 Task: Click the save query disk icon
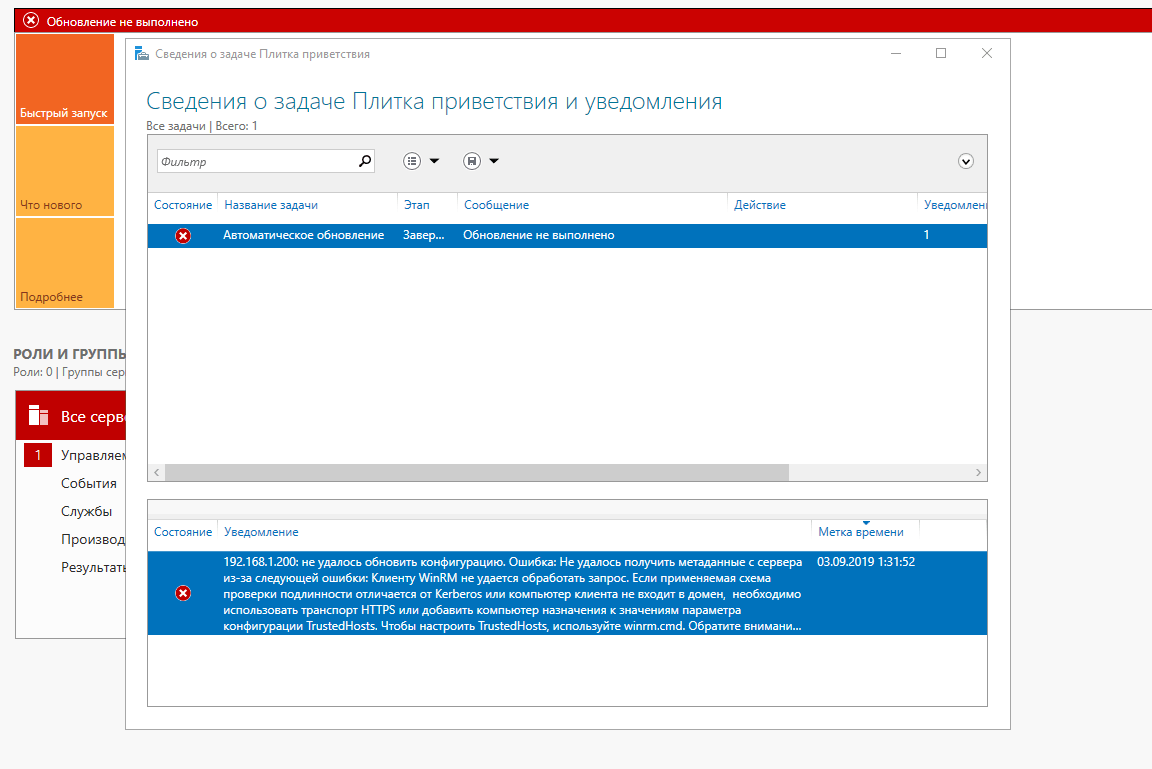[472, 161]
